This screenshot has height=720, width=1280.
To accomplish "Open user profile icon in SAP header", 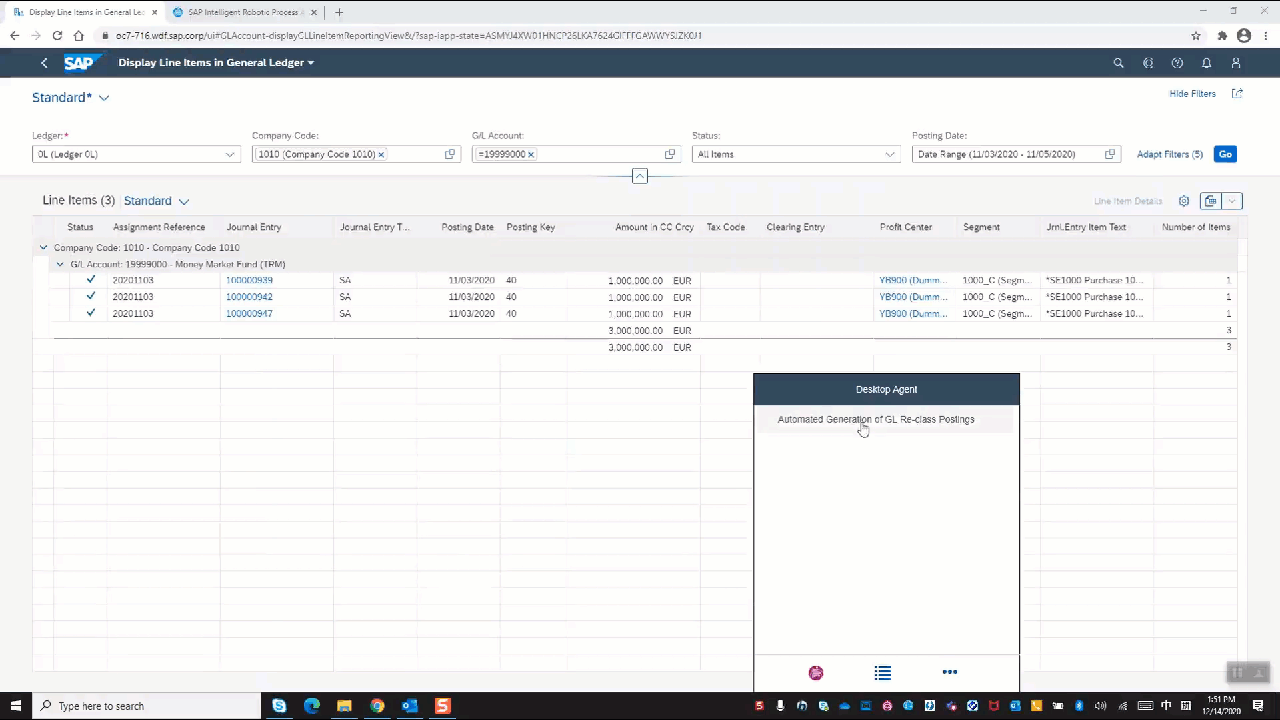I will (1236, 63).
